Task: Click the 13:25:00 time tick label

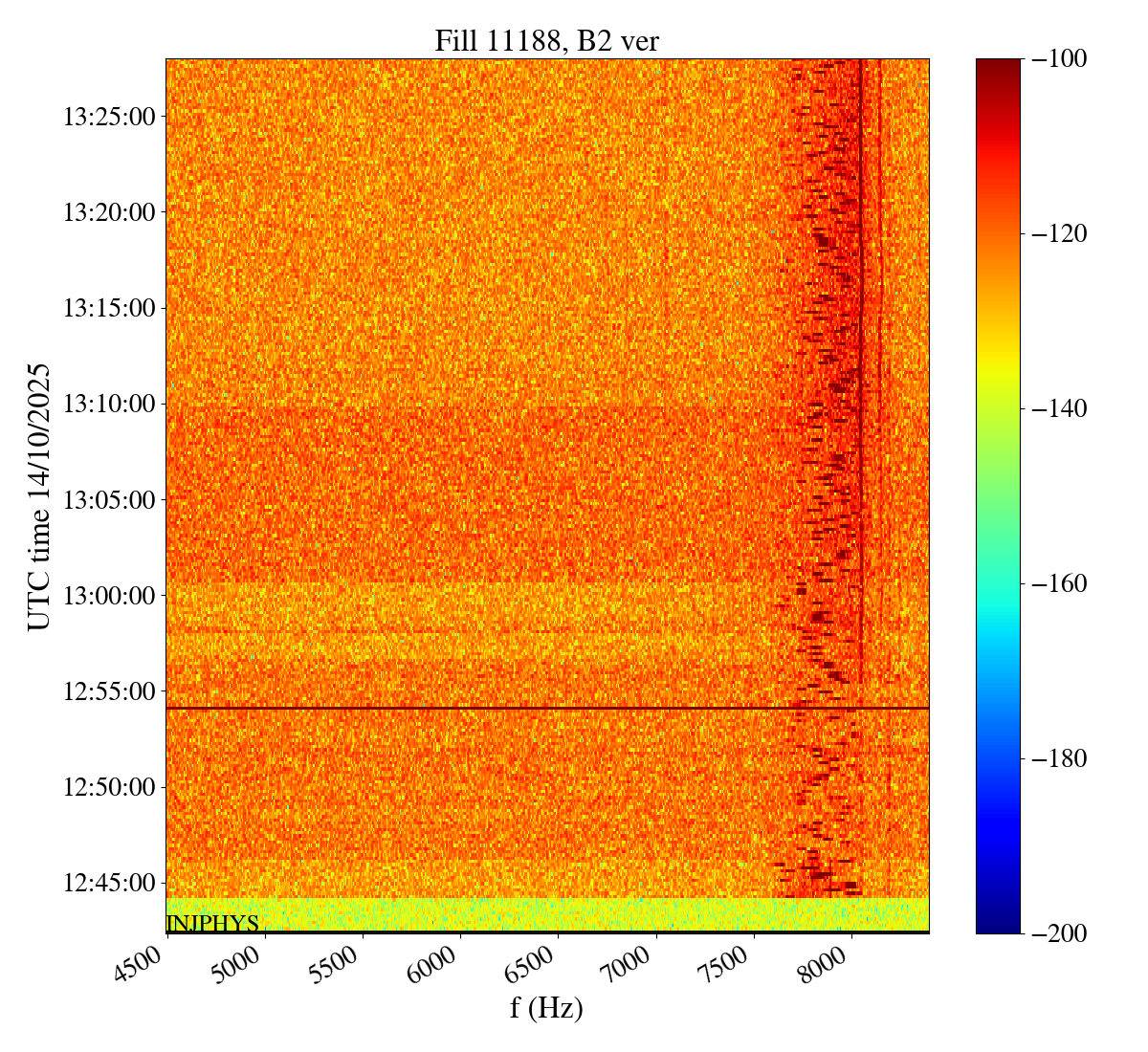Action: 109,117
